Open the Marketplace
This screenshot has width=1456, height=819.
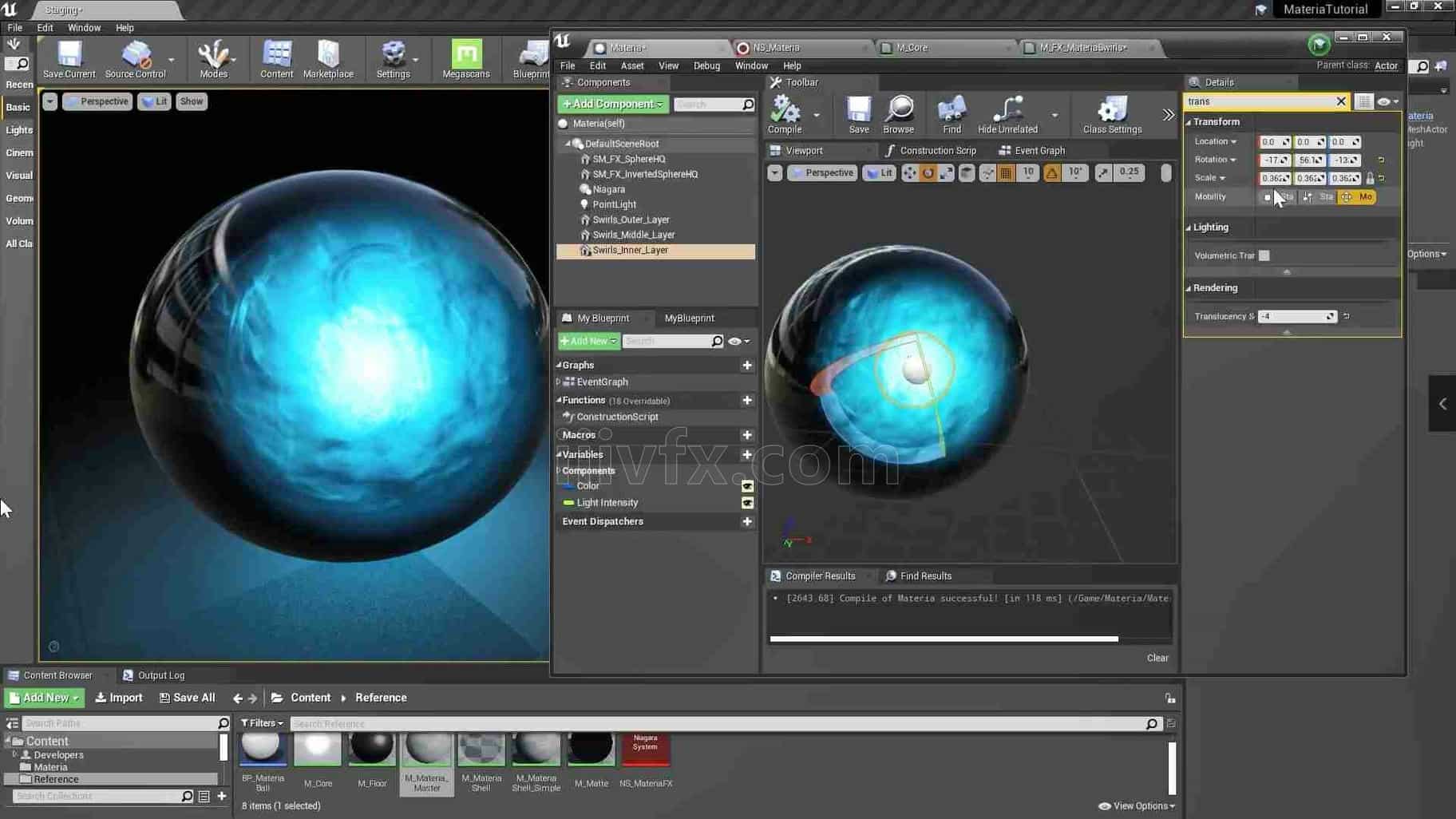(328, 59)
